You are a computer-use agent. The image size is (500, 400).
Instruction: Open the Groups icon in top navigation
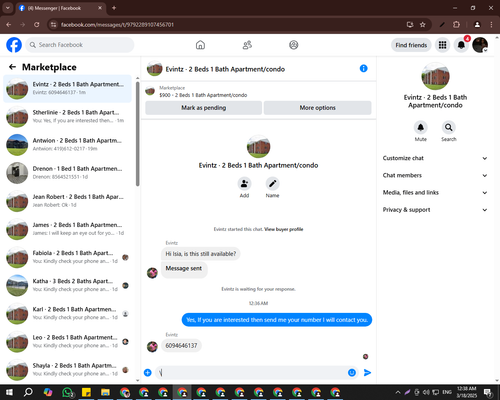[294, 45]
